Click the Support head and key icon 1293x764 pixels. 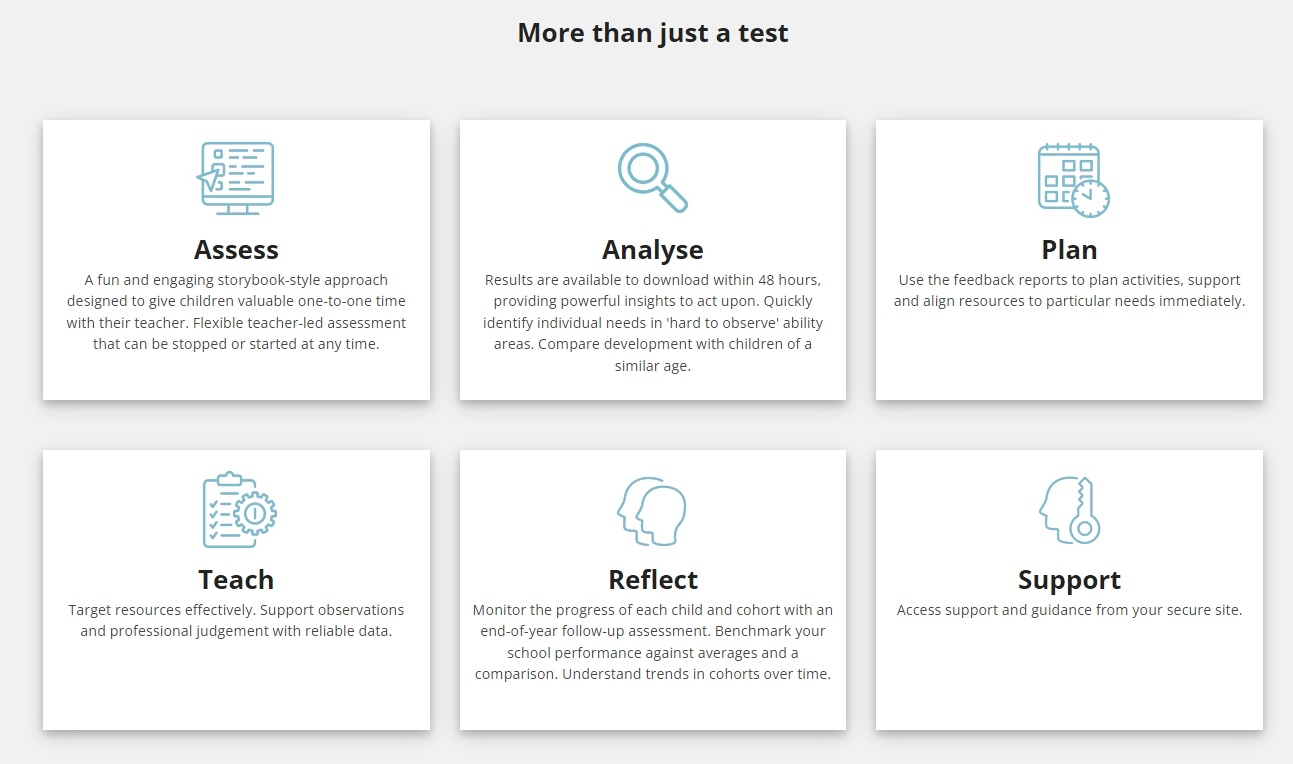[x=1069, y=510]
